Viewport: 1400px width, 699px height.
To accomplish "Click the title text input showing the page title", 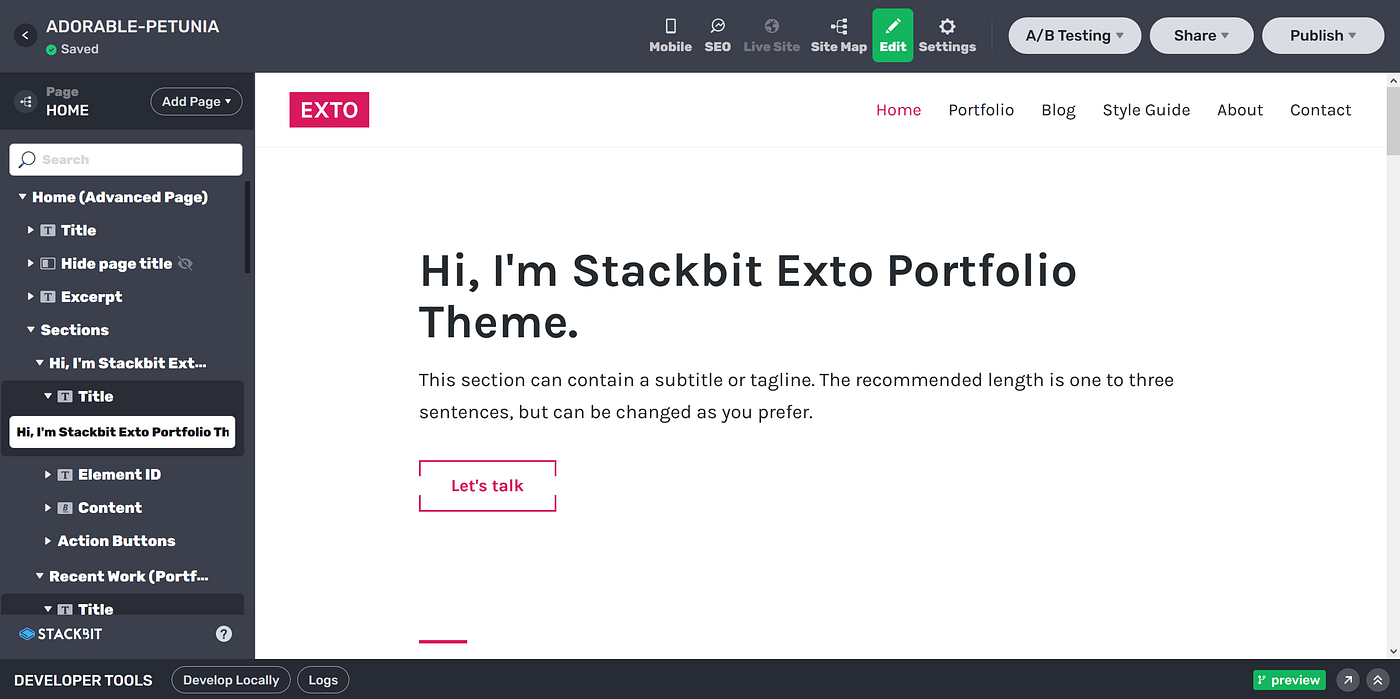I will pyautogui.click(x=122, y=431).
